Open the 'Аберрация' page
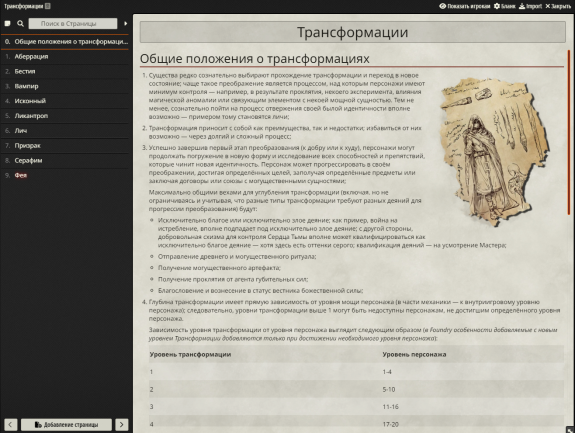The height and width of the screenshot is (433, 575). (65, 56)
